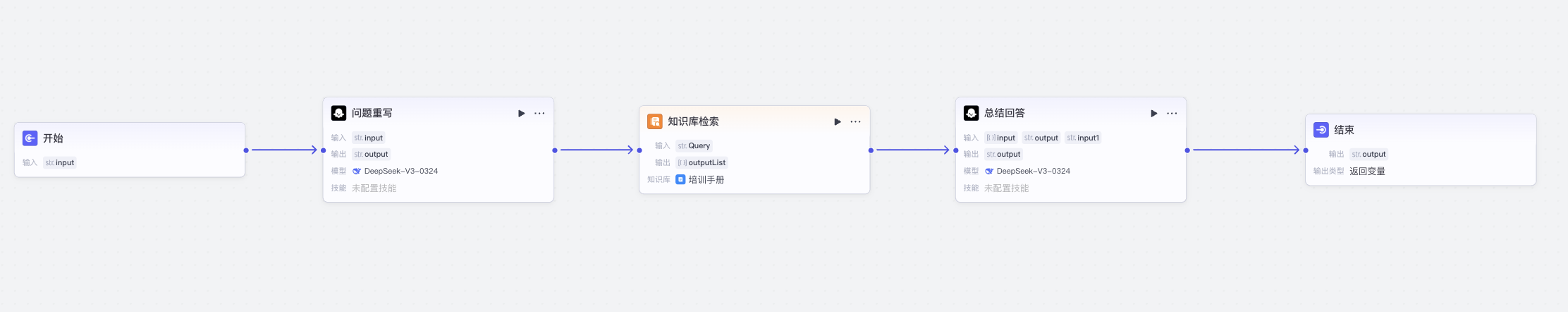1568x312 pixels.
Task: Click the 培训手册 knowledge base icon
Action: 680,179
